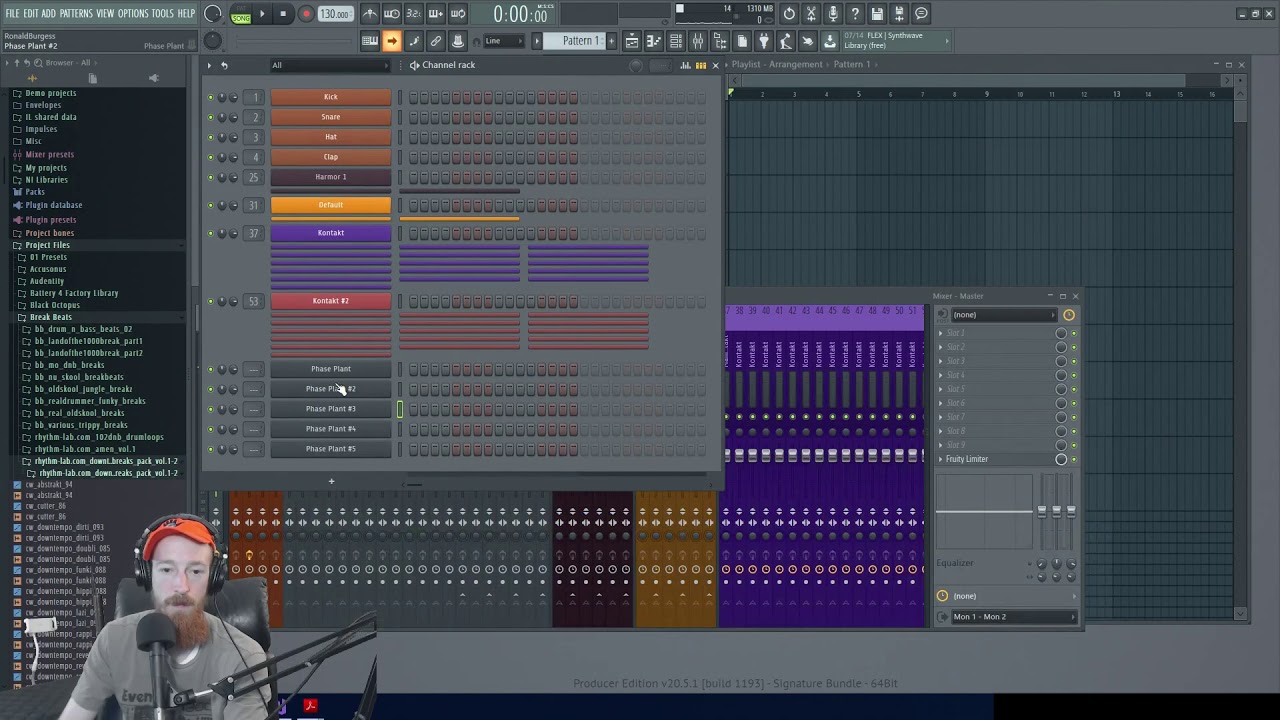Click the countdown 3.2.1 icon

(x=414, y=14)
